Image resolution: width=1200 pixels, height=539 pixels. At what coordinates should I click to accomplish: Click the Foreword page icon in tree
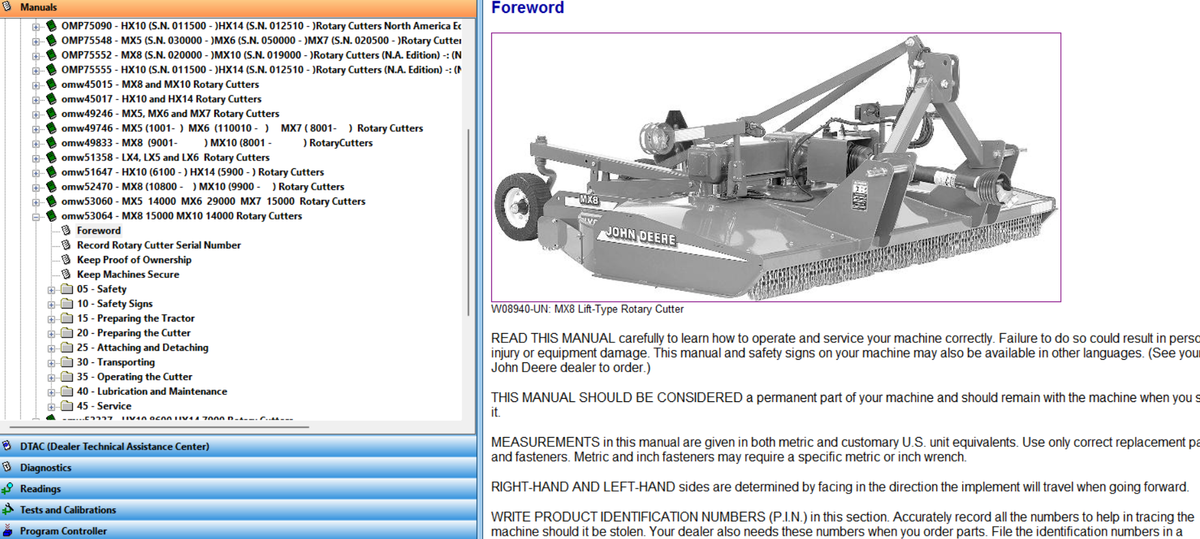point(67,231)
